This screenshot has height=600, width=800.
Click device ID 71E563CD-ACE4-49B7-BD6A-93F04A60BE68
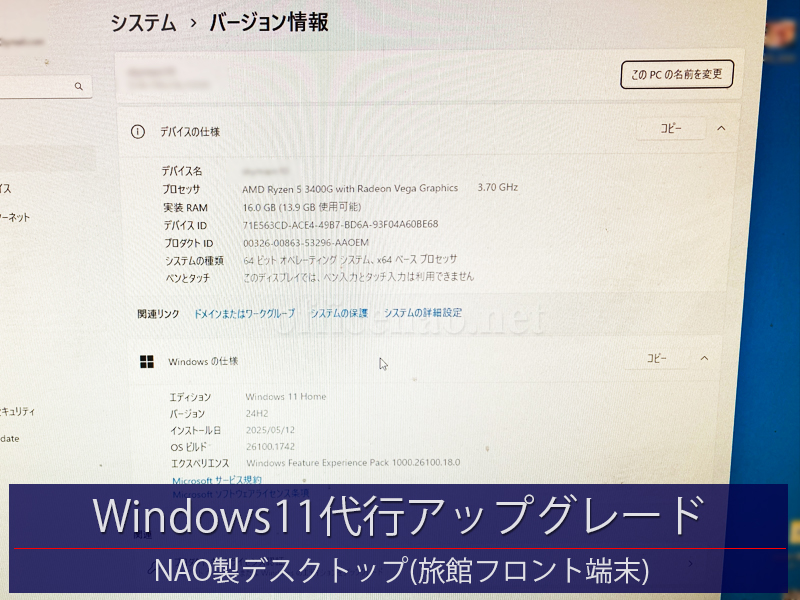[x=340, y=224]
